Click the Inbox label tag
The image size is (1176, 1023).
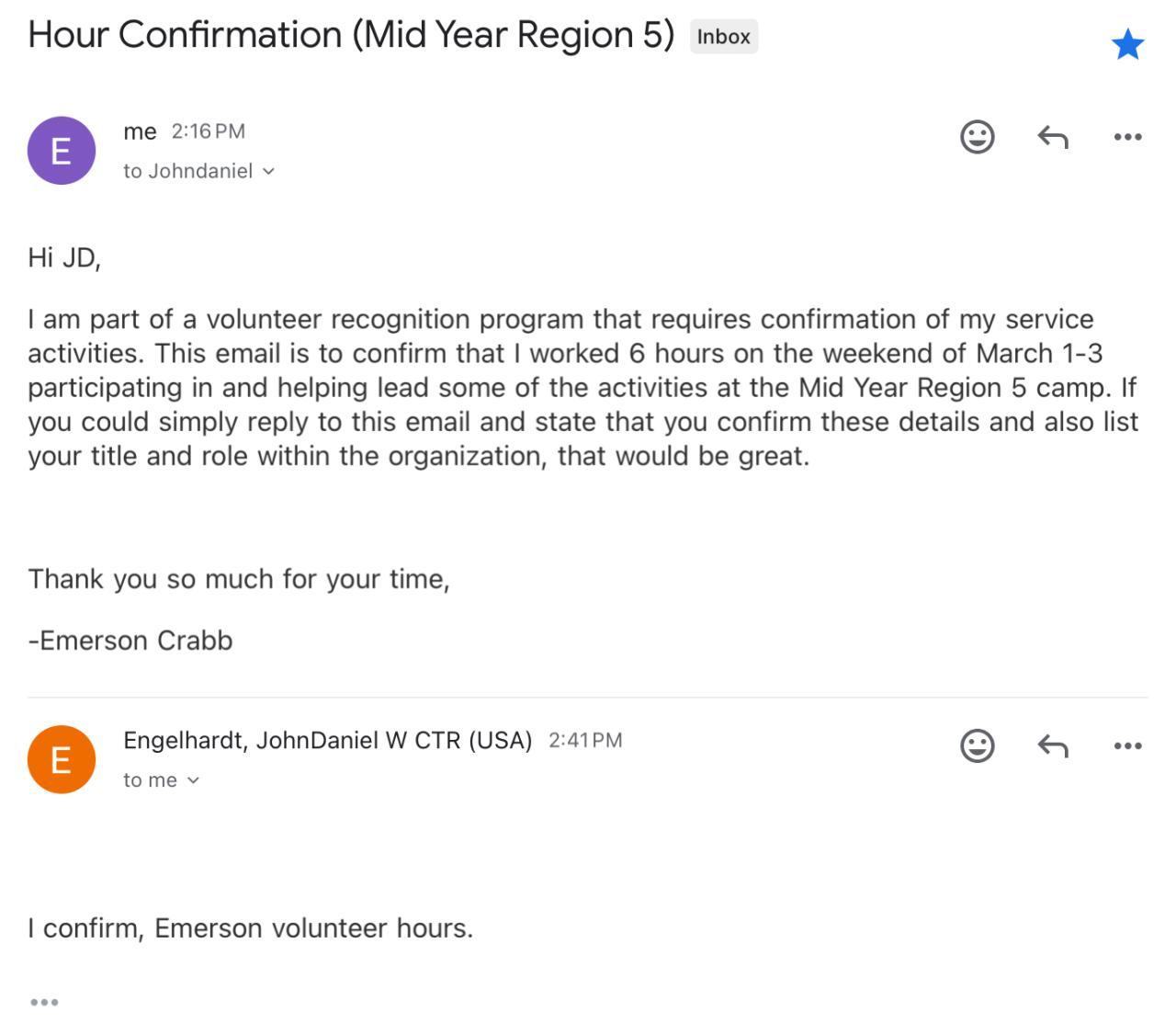pos(723,37)
